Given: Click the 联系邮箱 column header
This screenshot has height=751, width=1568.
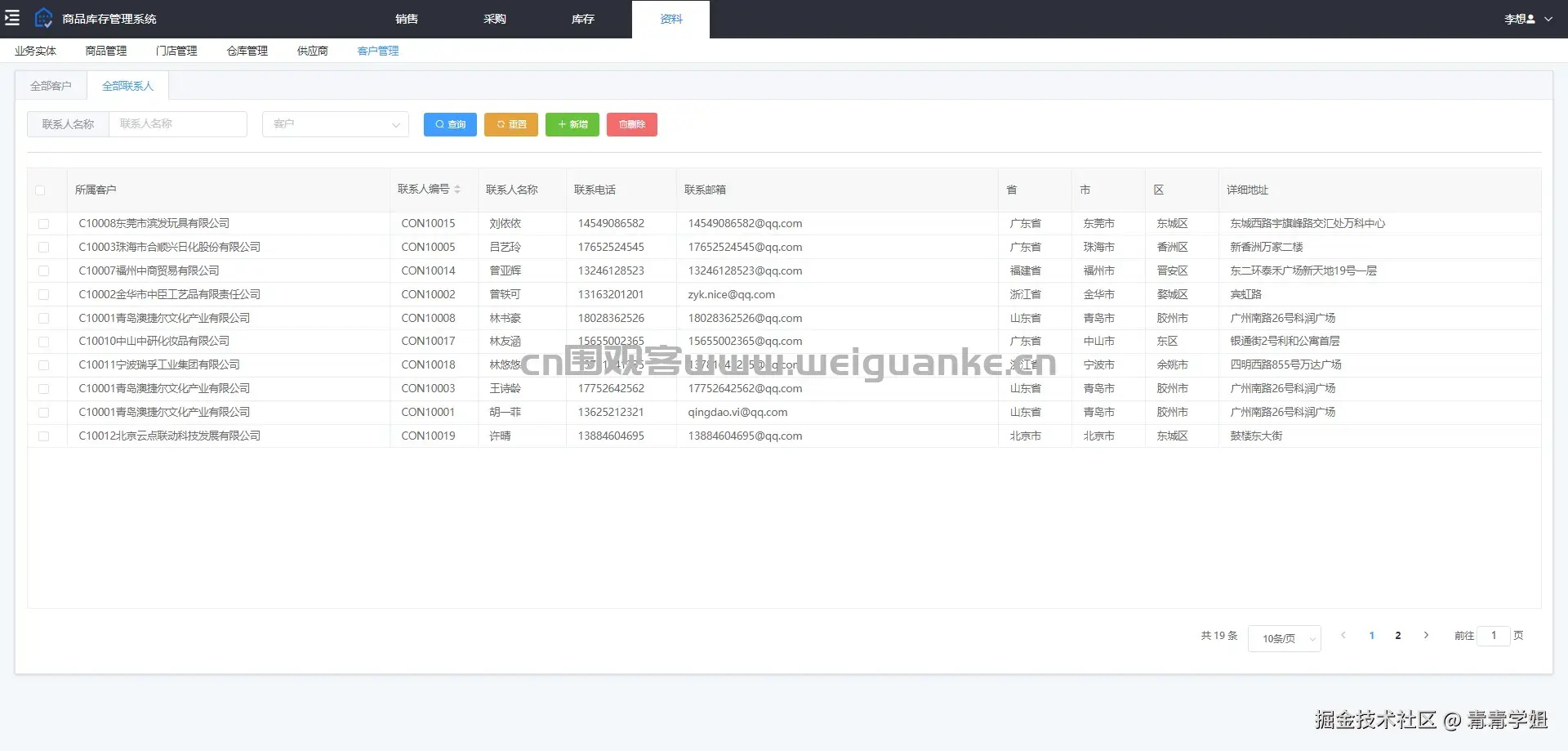Looking at the screenshot, I should pos(705,190).
